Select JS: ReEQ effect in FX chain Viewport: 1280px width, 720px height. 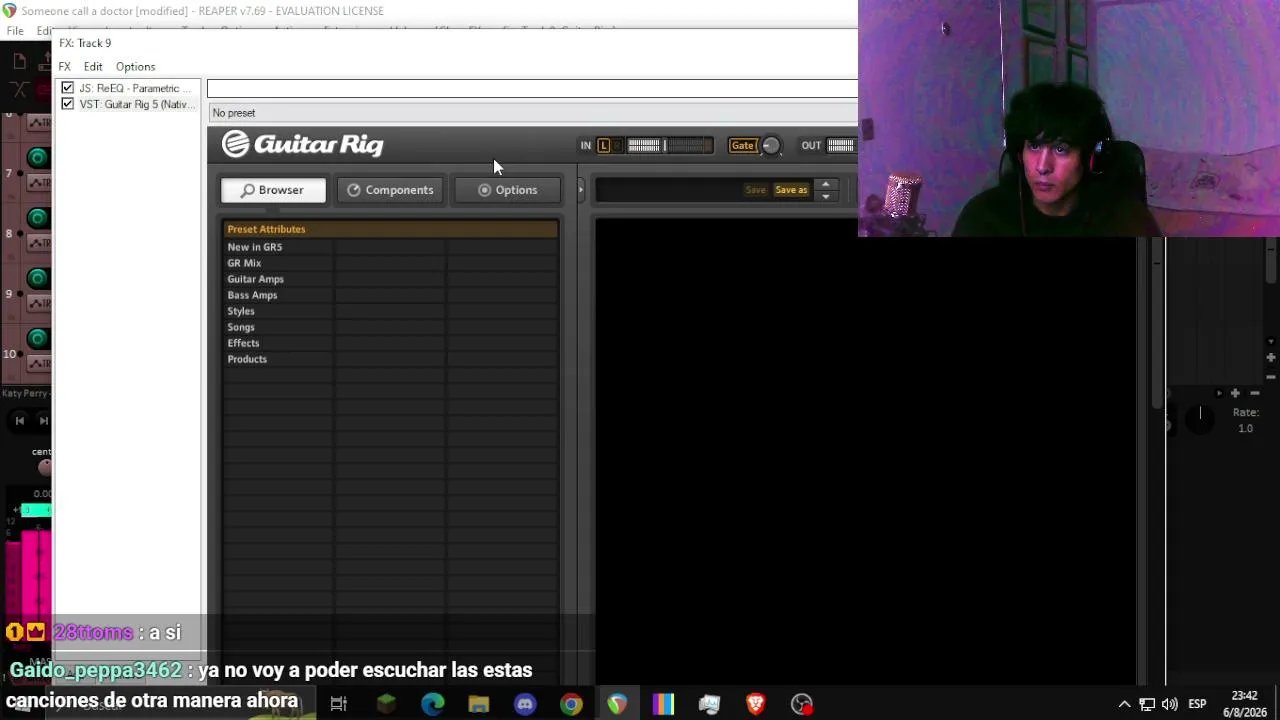tap(135, 88)
